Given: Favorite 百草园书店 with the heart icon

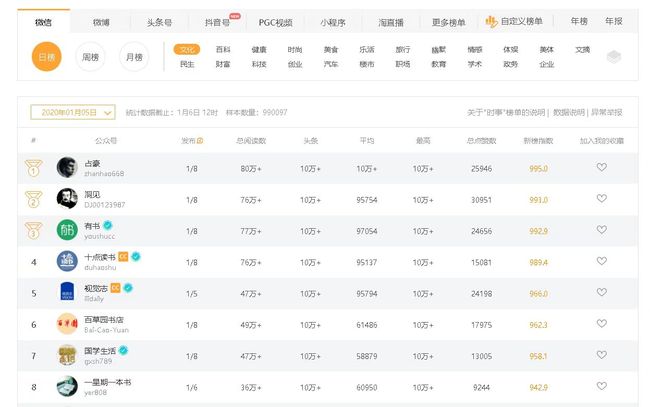Looking at the screenshot, I should tap(601, 324).
